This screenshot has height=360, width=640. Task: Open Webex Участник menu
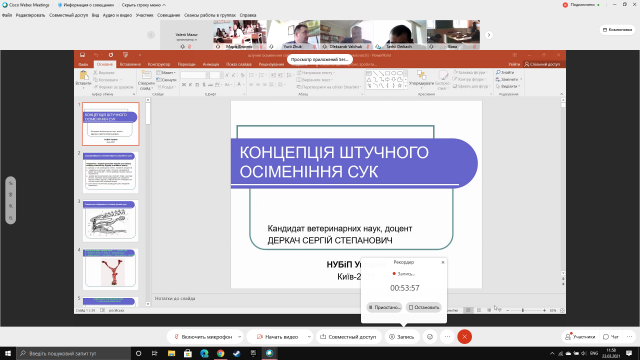(x=144, y=15)
